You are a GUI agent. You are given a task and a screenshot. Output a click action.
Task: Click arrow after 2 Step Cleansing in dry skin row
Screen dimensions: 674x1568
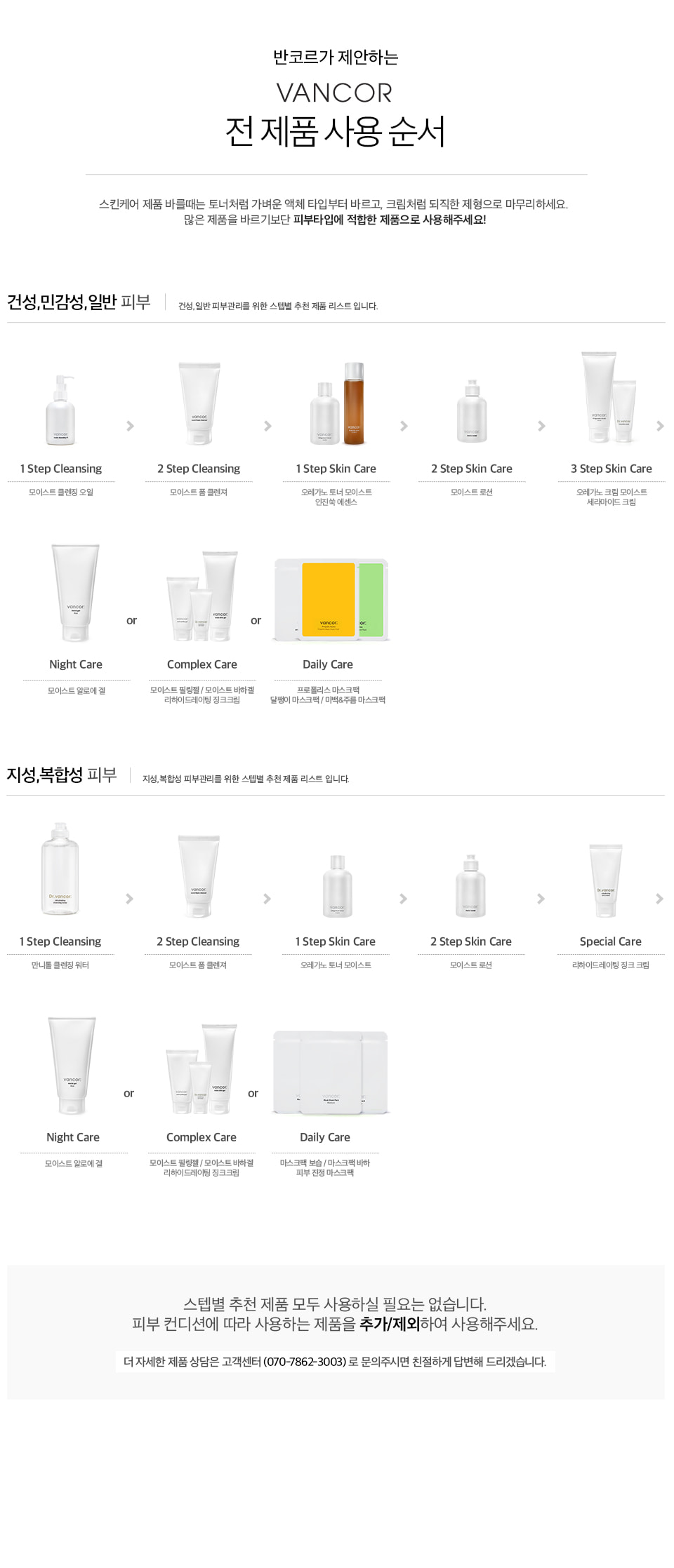click(x=267, y=426)
